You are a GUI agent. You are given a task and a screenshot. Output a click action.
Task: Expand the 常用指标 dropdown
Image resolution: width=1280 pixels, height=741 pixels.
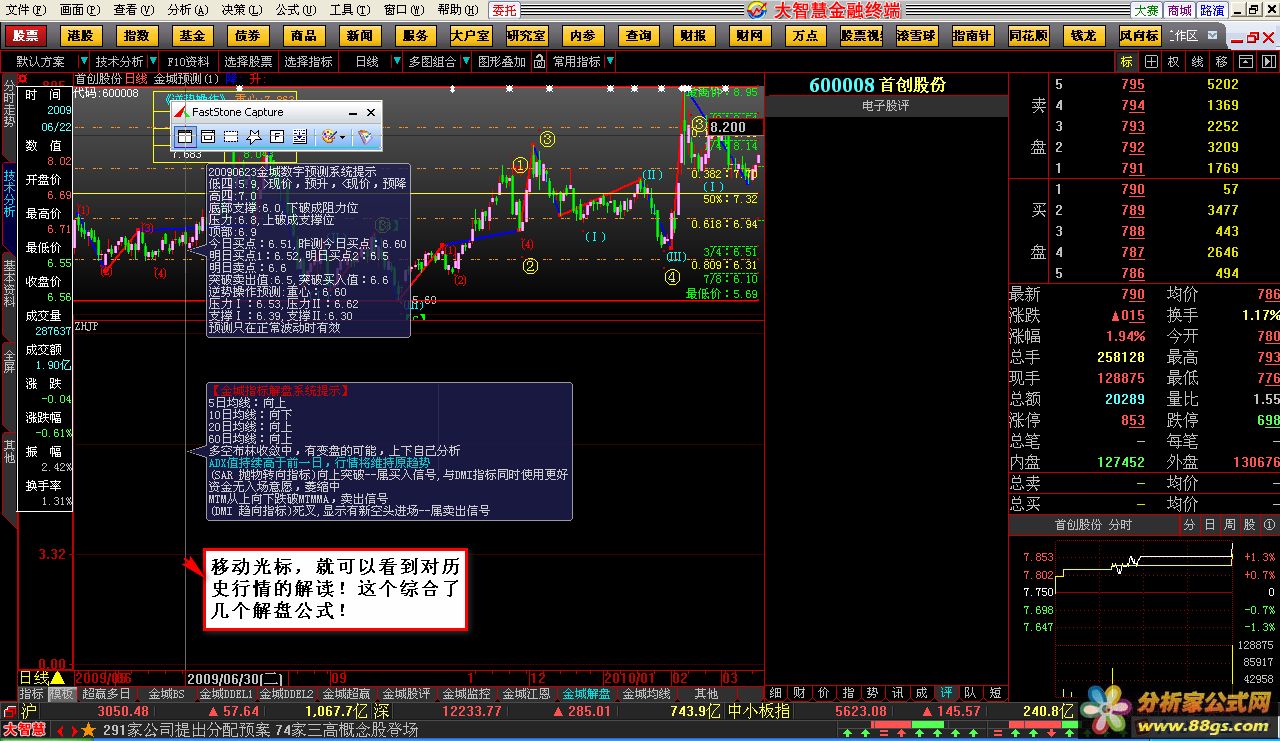pos(609,62)
